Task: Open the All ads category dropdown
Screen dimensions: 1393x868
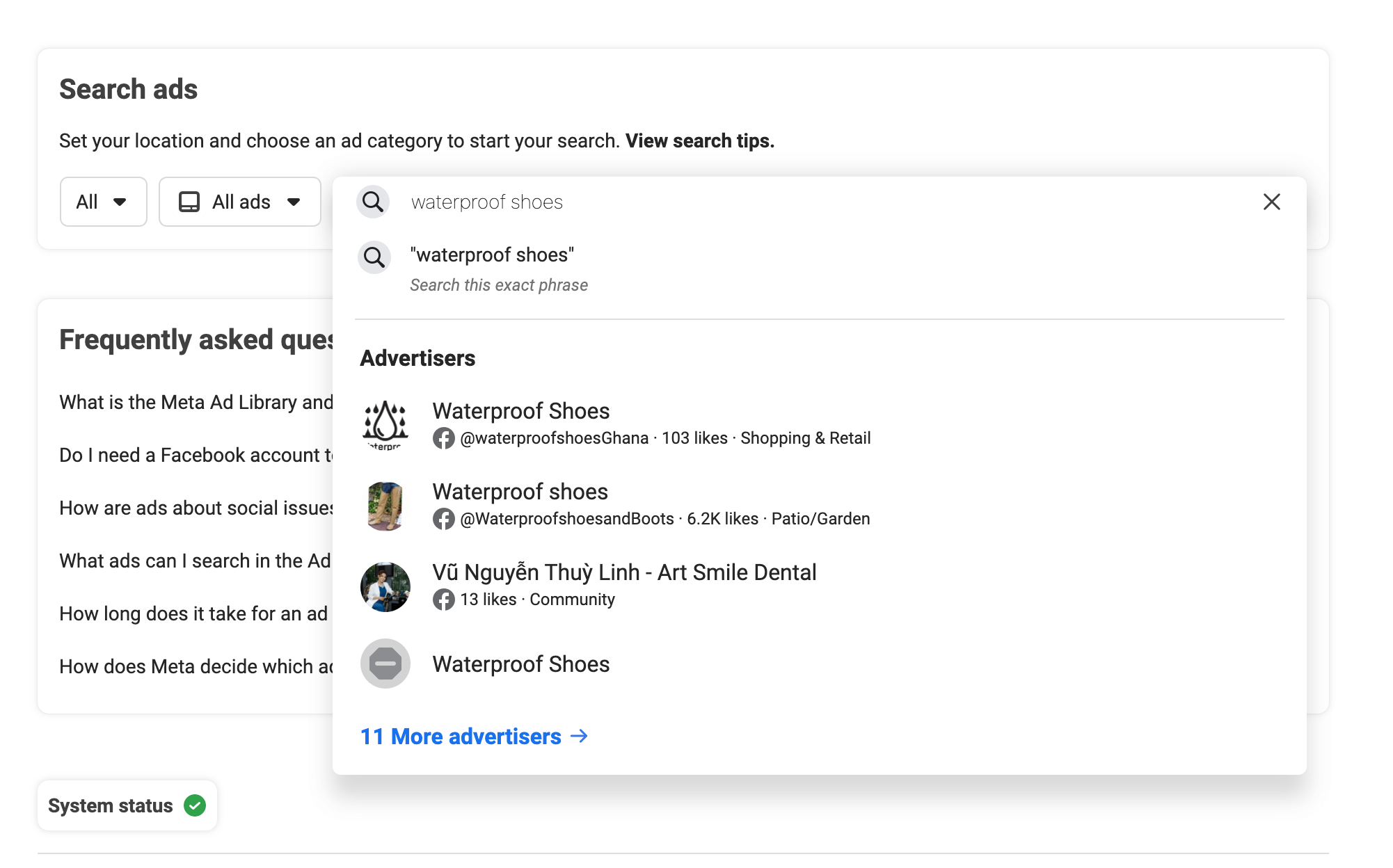Action: point(240,202)
